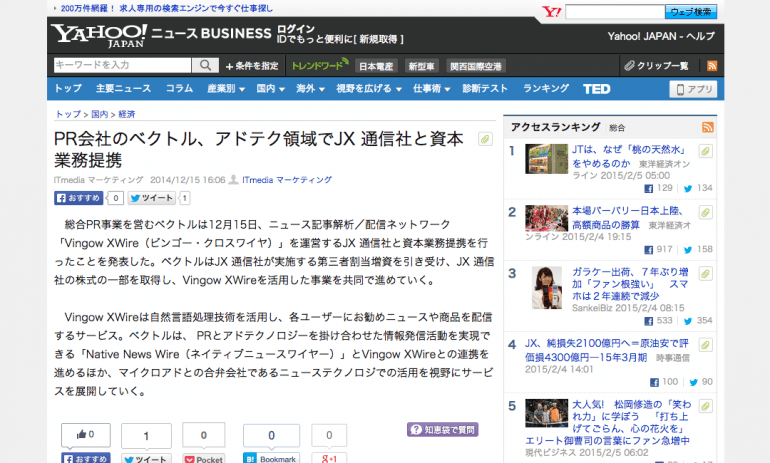Click Facebook icon showing 917 in ranking 2
This screenshot has width=770, height=463.
tap(648, 250)
